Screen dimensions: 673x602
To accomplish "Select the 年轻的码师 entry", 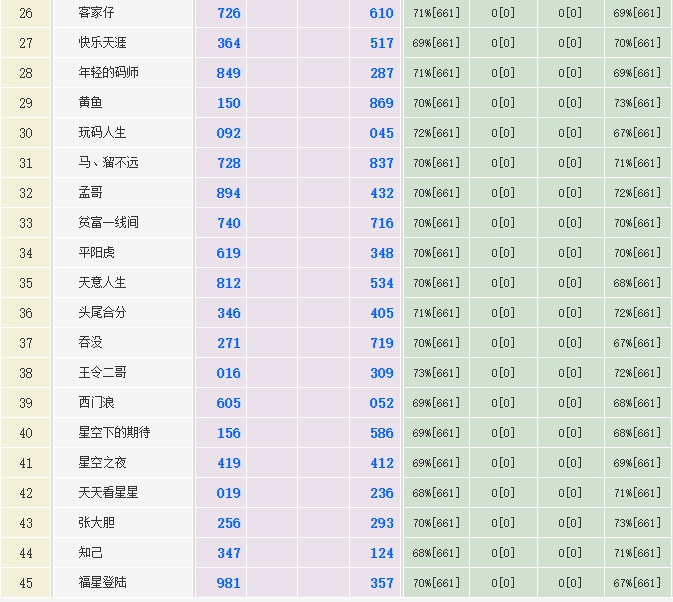I will [x=108, y=73].
